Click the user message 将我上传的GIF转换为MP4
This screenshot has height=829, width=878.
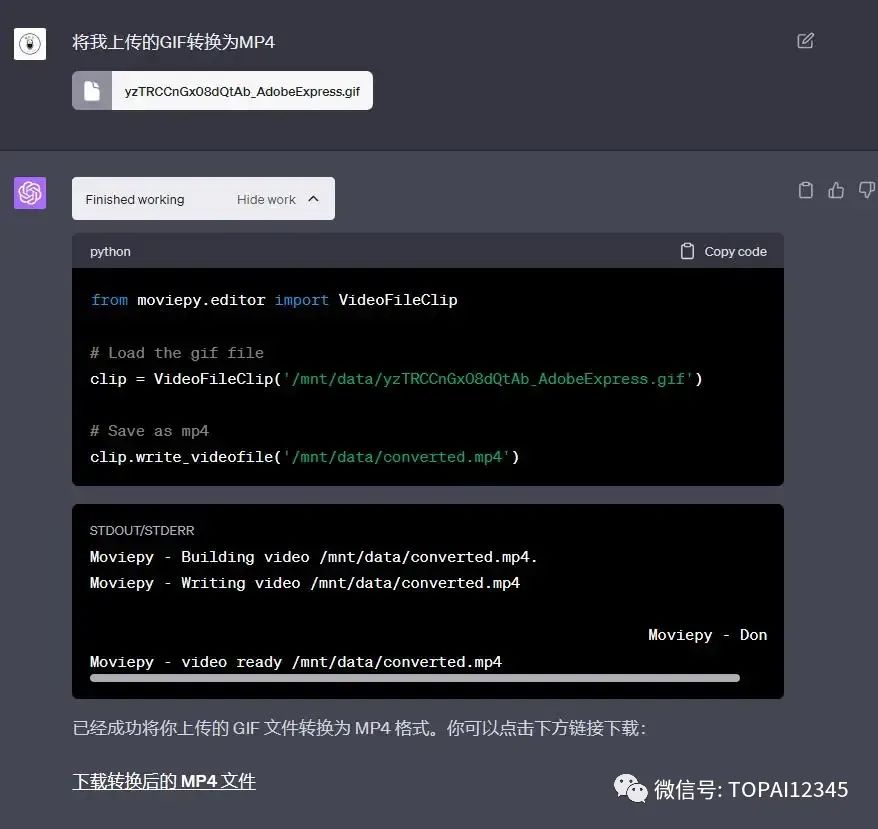tap(173, 42)
